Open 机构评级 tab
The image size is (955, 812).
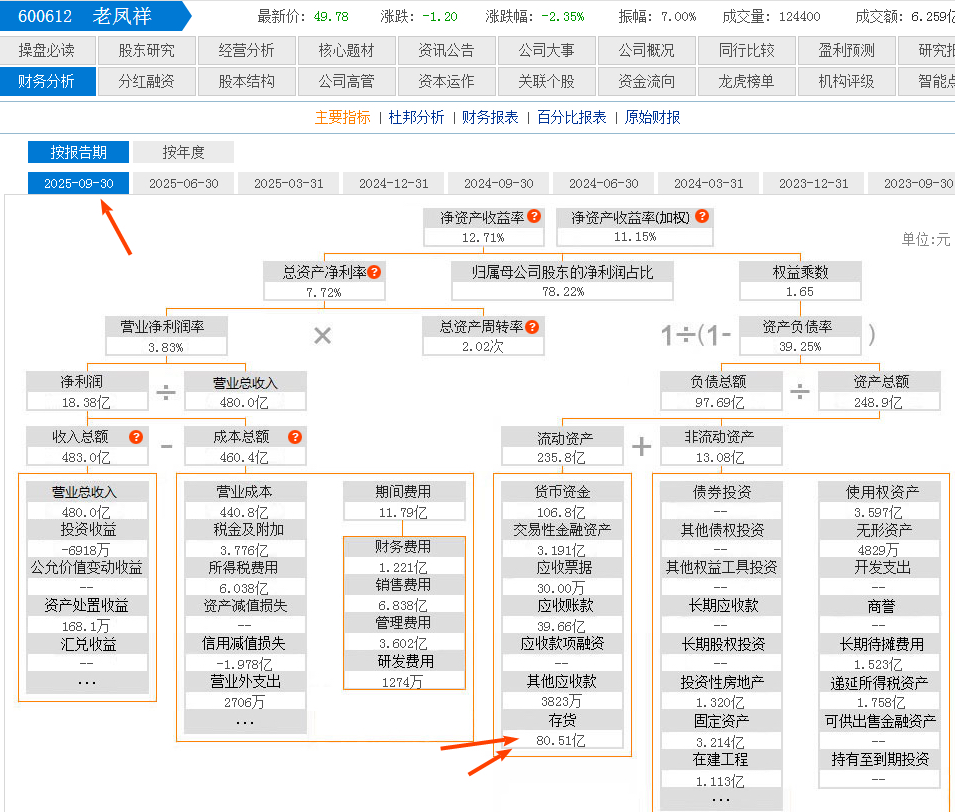(x=846, y=81)
